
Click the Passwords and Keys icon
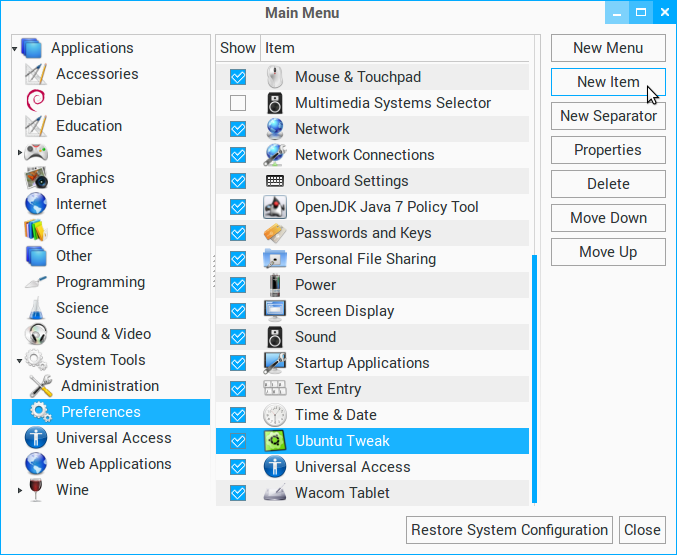[275, 233]
